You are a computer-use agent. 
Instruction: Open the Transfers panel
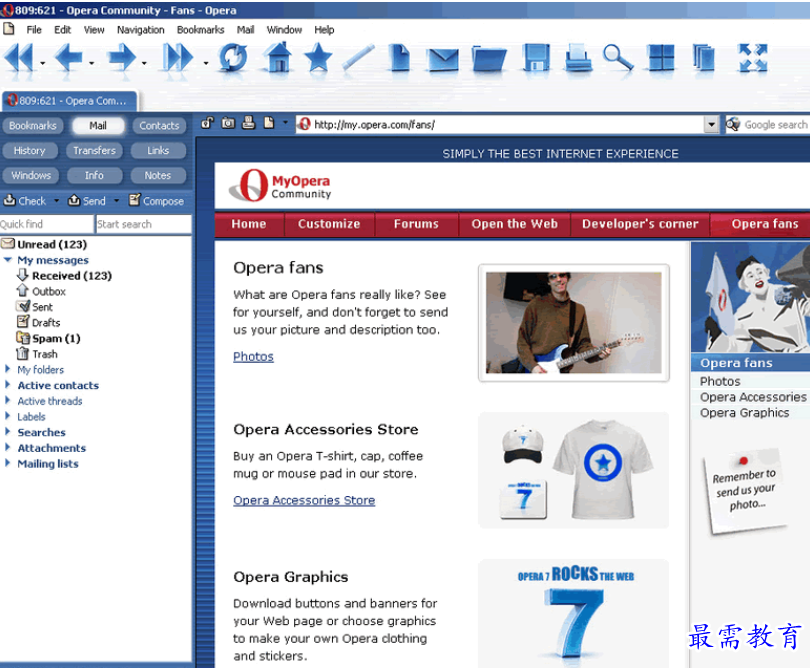pos(94,150)
